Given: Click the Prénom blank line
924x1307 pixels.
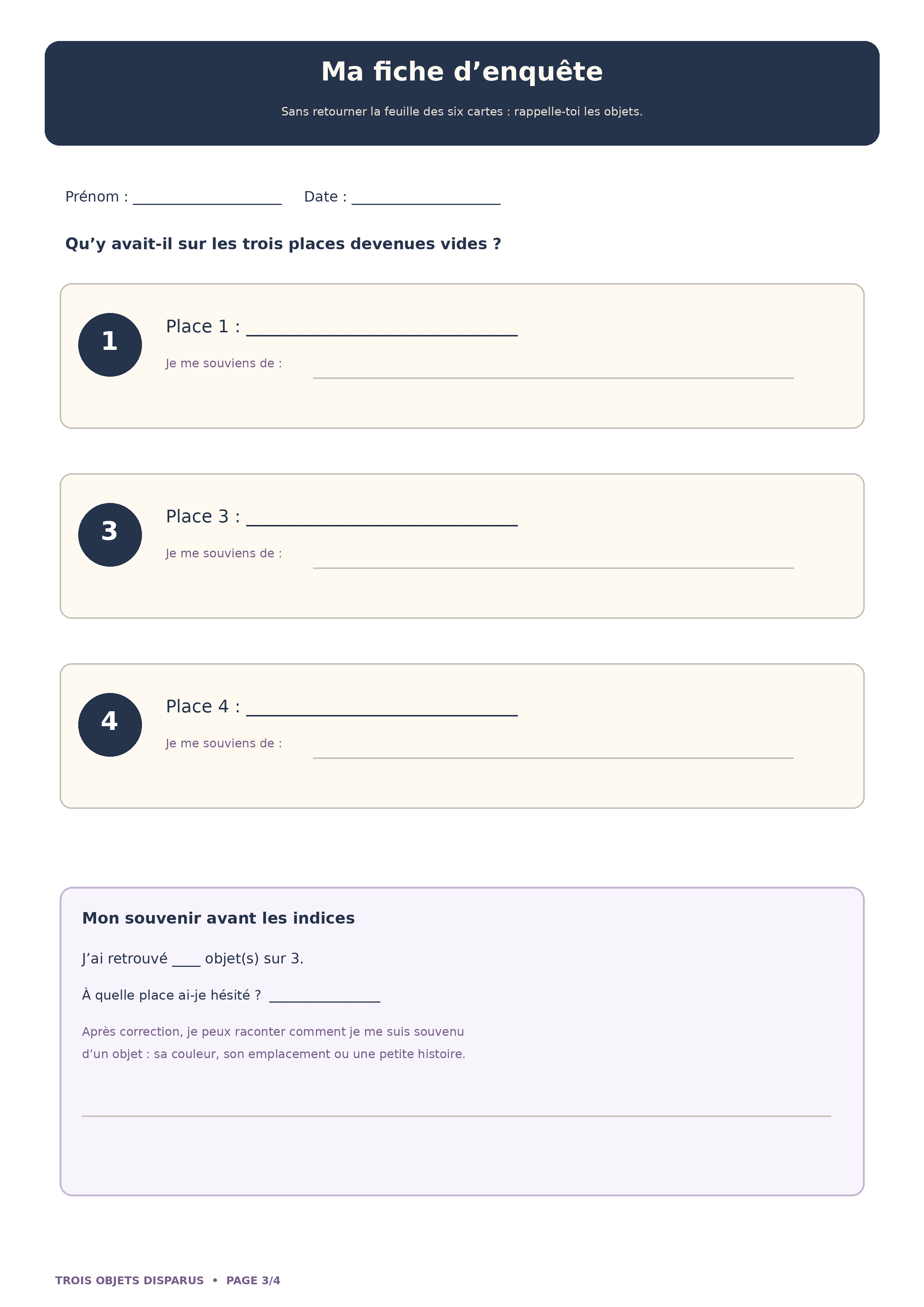Looking at the screenshot, I should tap(207, 203).
